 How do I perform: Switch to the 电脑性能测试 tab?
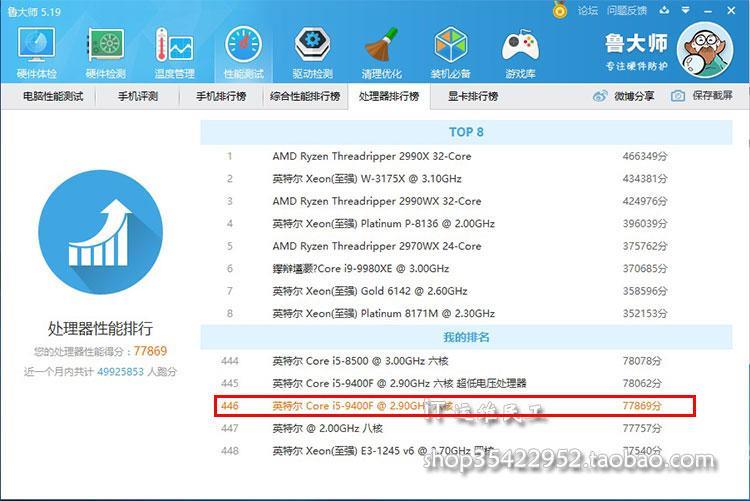[53, 97]
